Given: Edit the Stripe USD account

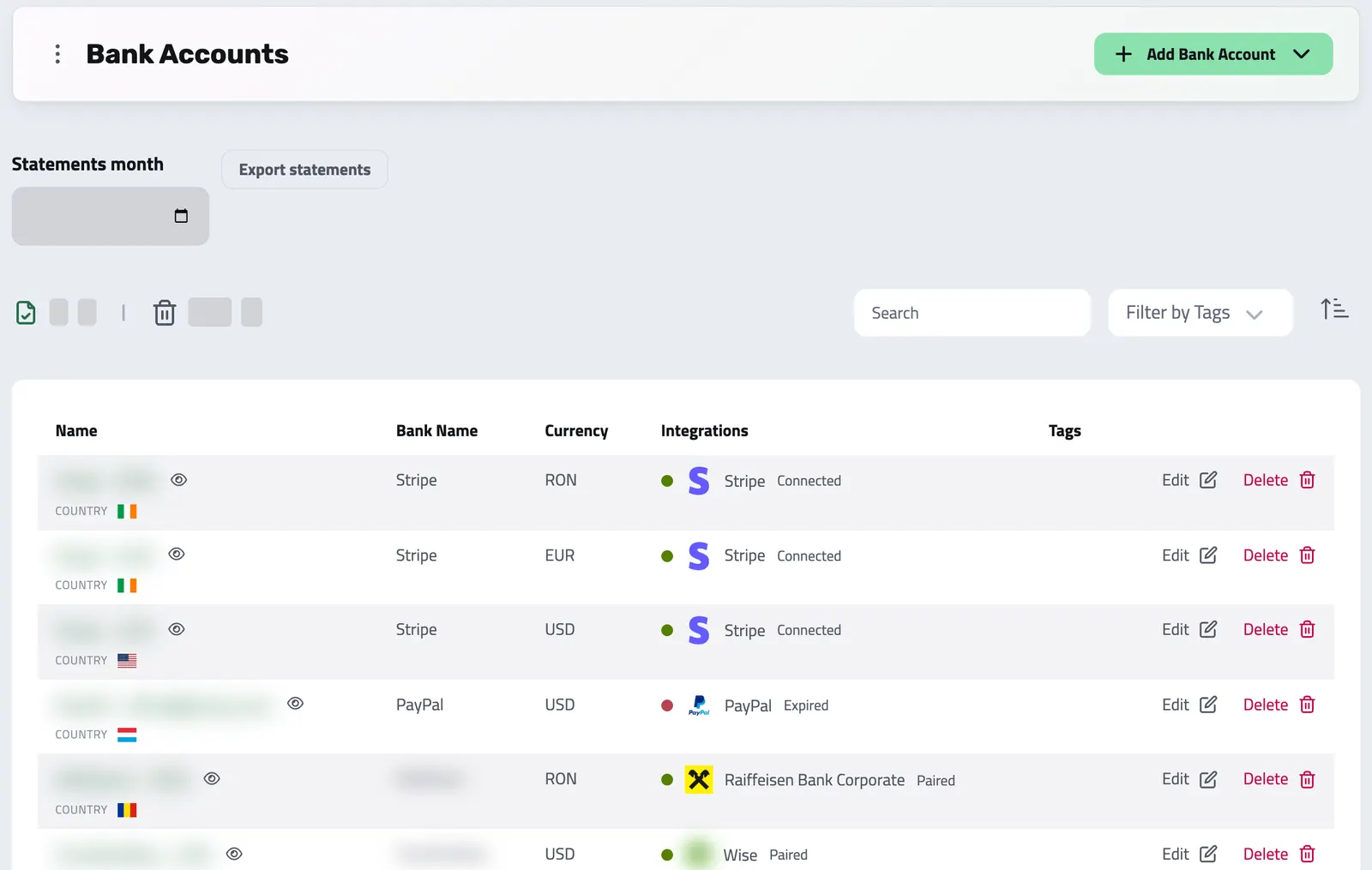Looking at the screenshot, I should [x=1189, y=629].
